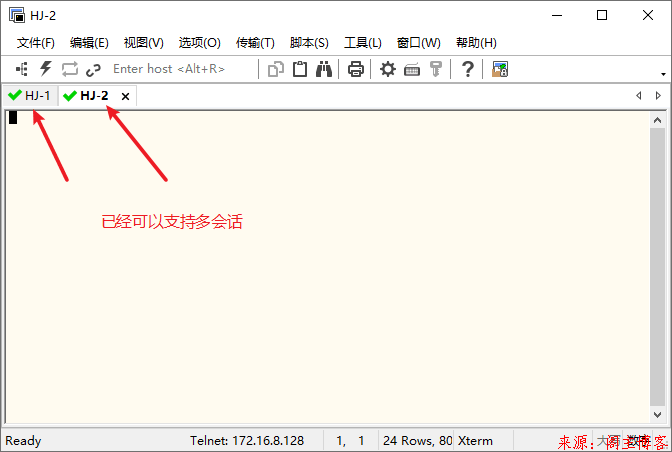The image size is (672, 452).
Task: Click the 24 Rows, 80 status entry
Action: click(x=417, y=441)
